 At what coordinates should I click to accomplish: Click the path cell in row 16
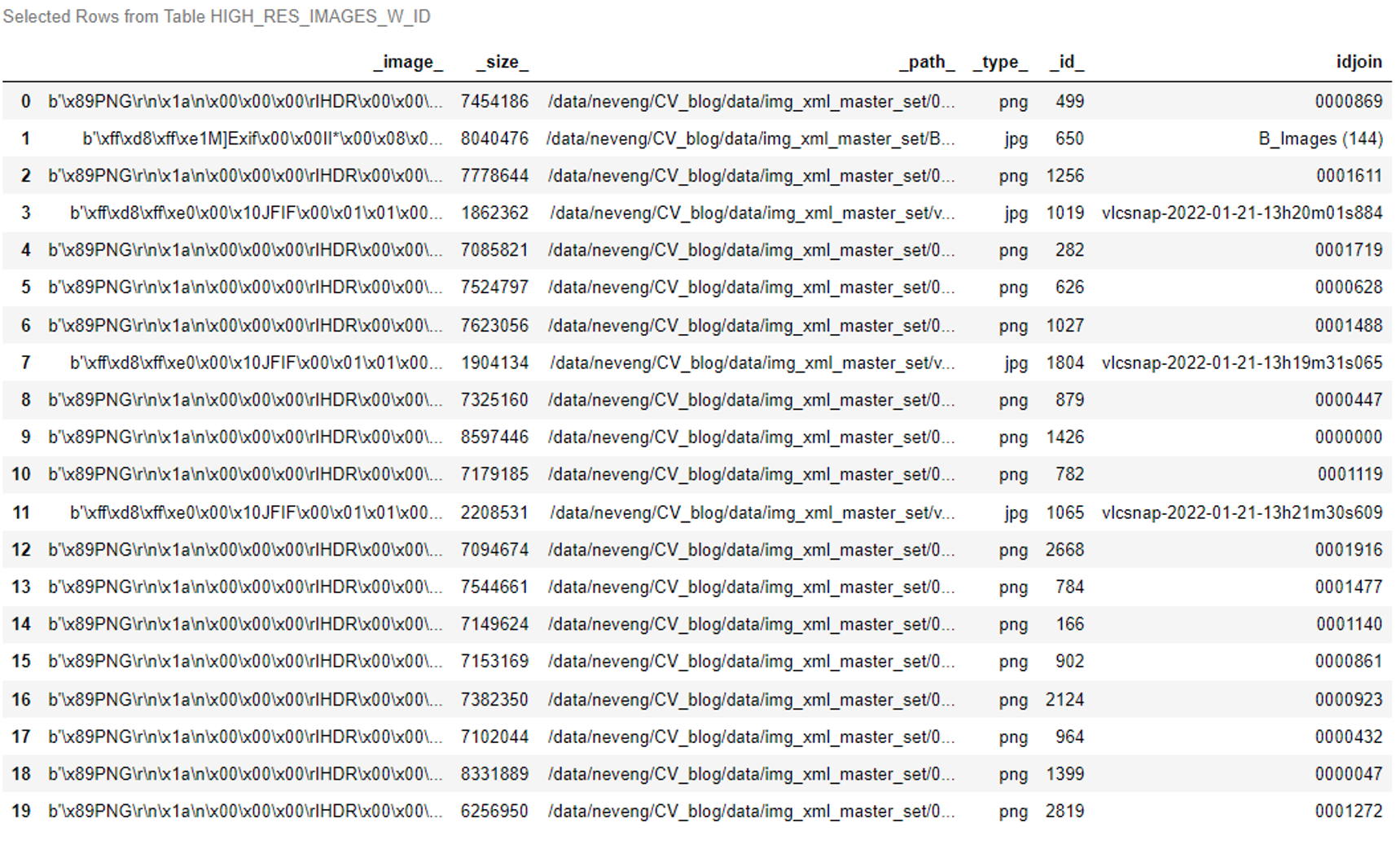point(750,699)
